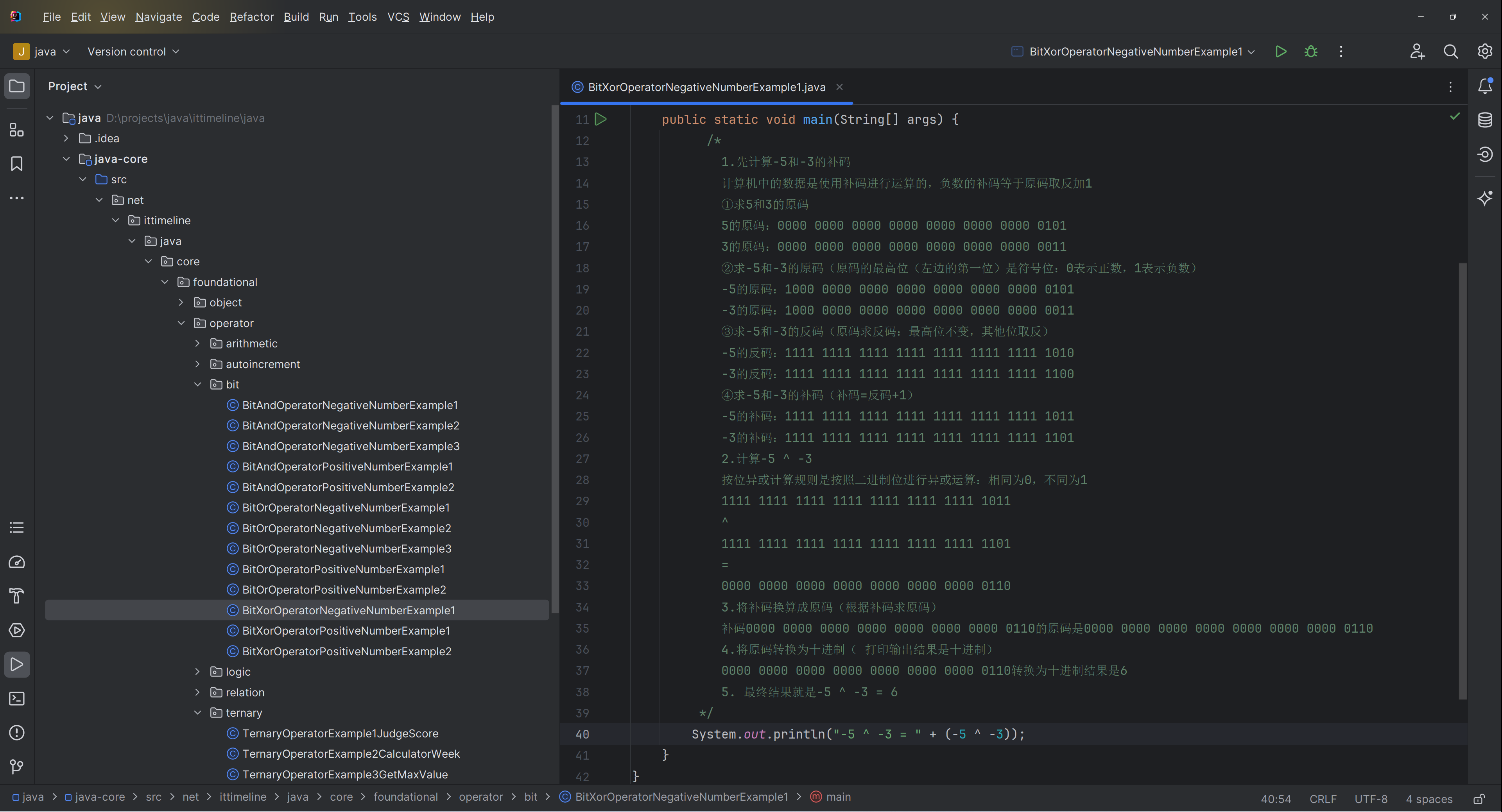
Task: Open the TODO list tool window icon
Action: click(x=17, y=528)
